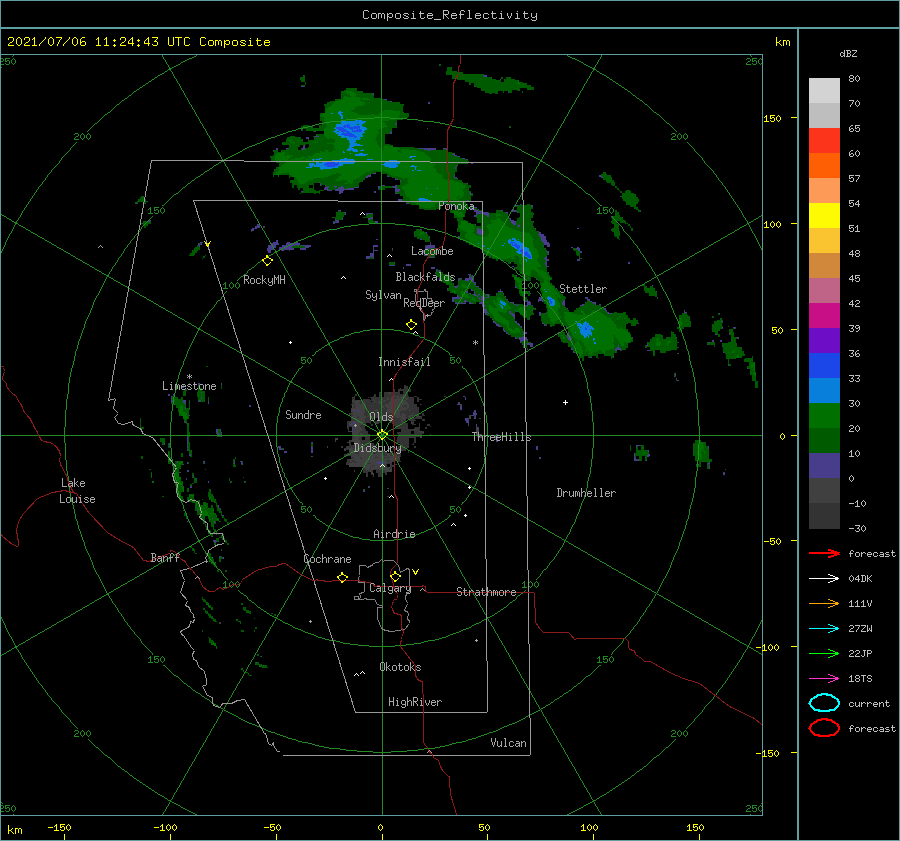Click the orange 111V arrow legend icon

[824, 603]
